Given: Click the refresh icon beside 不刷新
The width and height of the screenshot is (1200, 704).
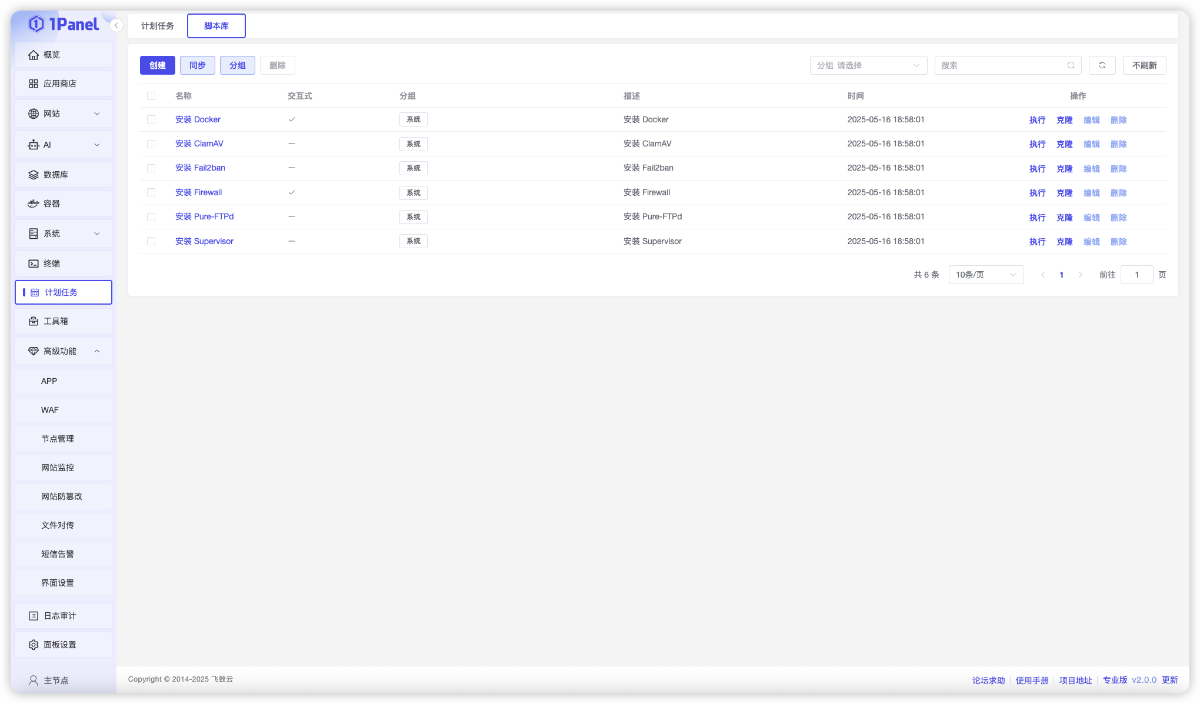Looking at the screenshot, I should pyautogui.click(x=1102, y=64).
